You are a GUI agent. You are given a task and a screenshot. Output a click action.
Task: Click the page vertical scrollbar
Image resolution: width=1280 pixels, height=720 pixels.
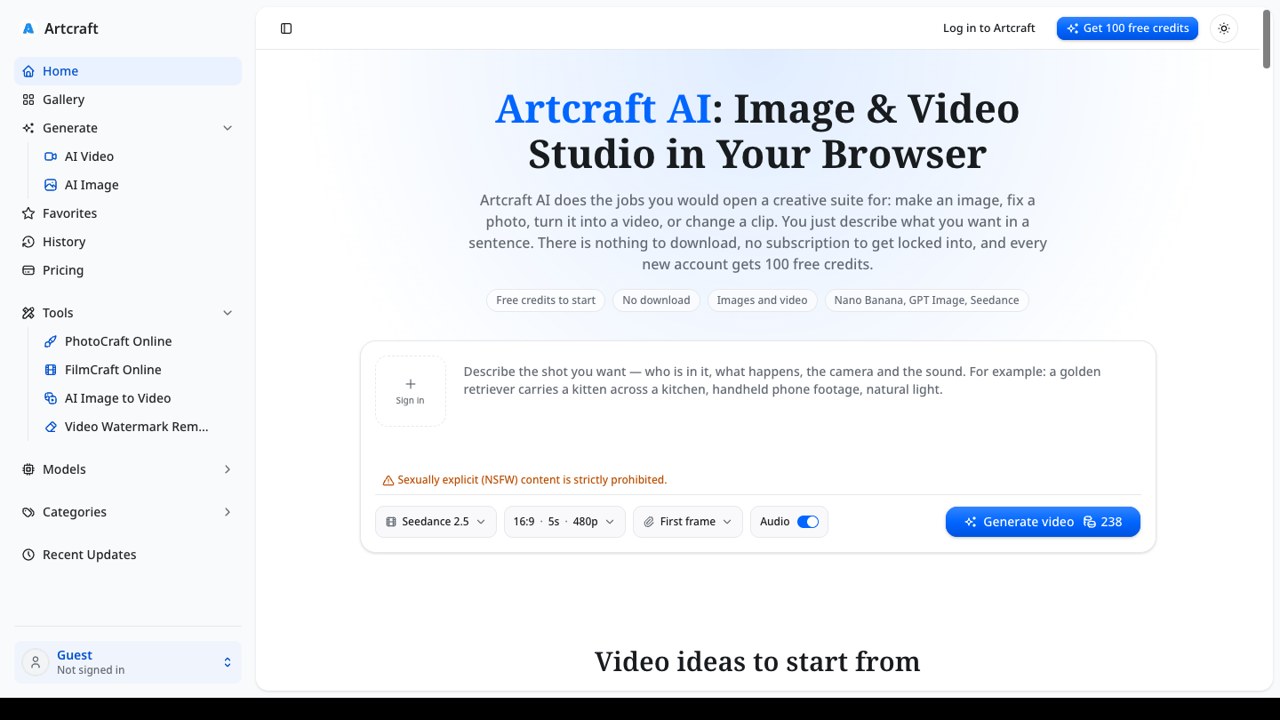[x=1267, y=40]
